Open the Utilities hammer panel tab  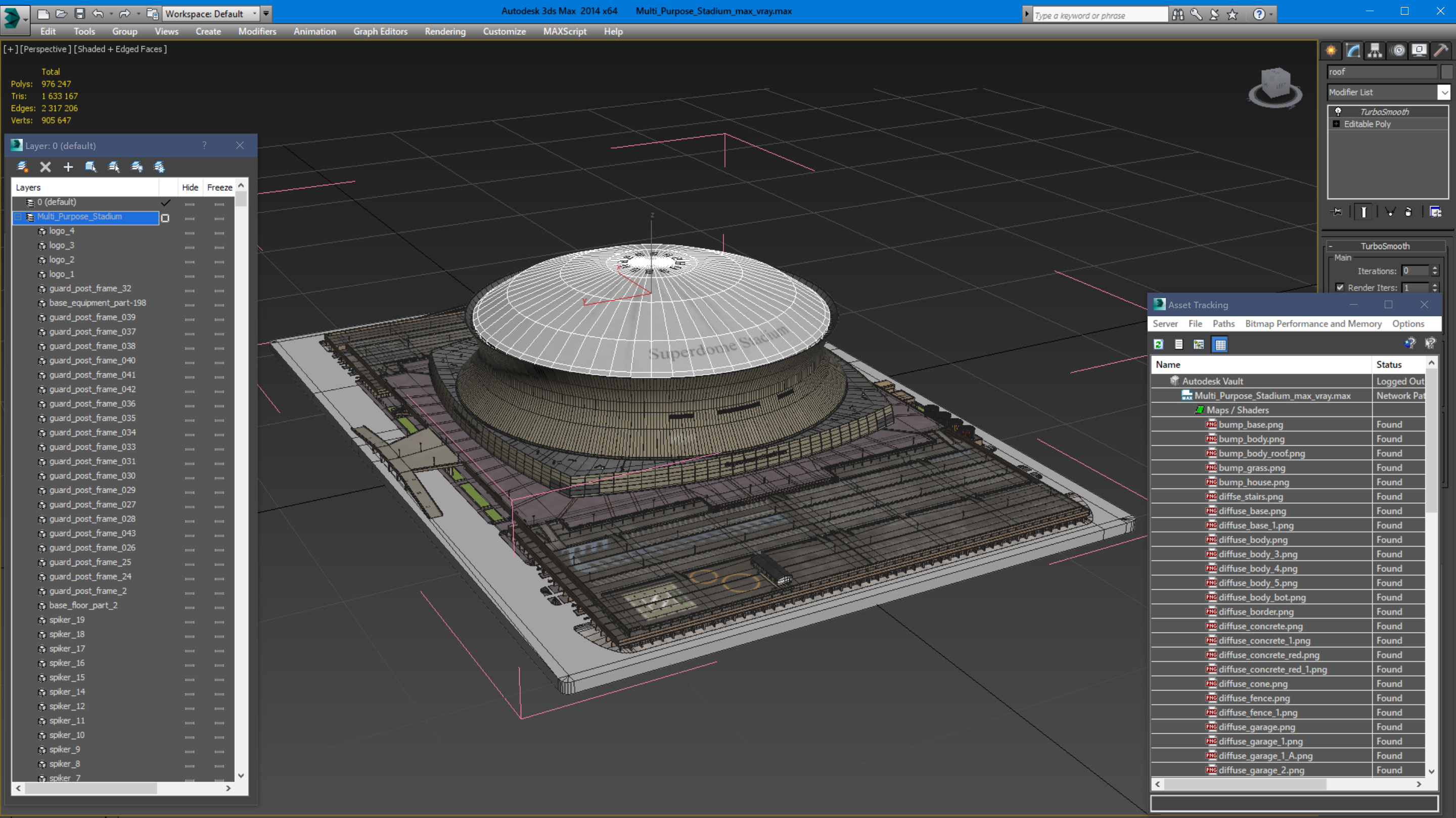(1441, 51)
